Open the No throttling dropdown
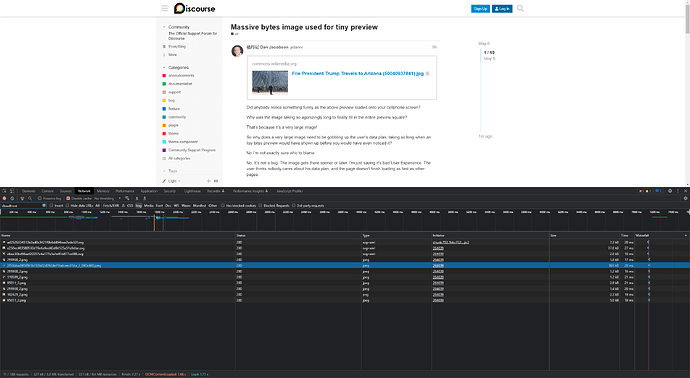 tap(107, 198)
